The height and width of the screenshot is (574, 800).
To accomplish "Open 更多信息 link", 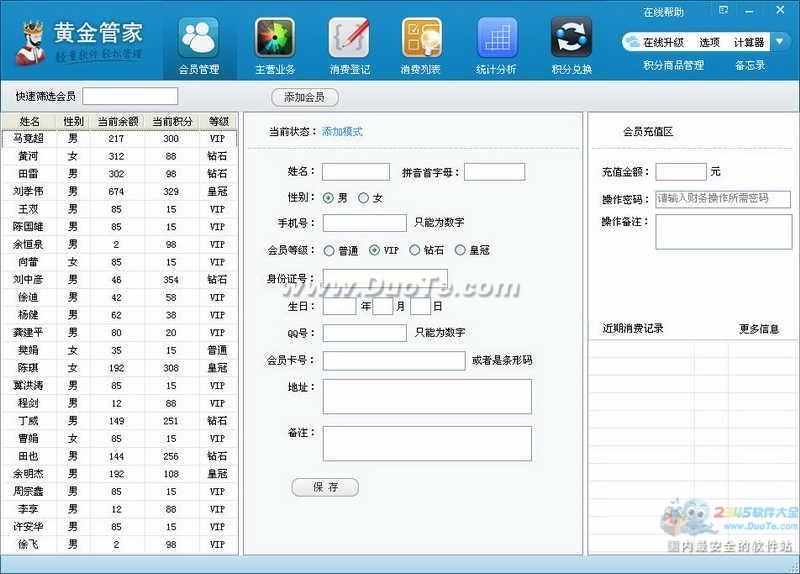I will (759, 329).
